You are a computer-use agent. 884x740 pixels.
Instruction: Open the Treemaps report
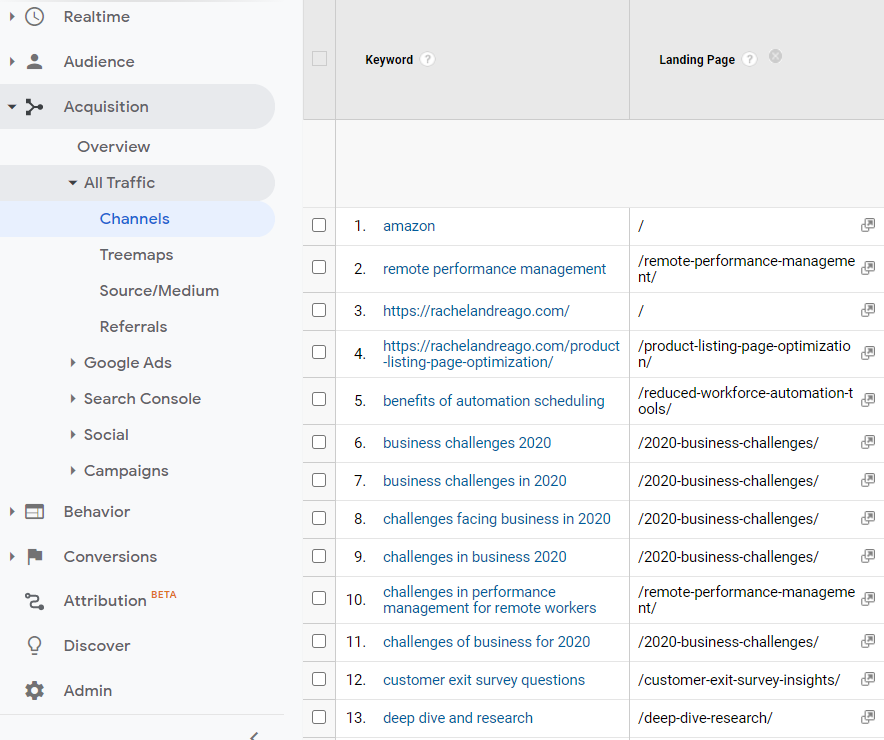coord(136,255)
